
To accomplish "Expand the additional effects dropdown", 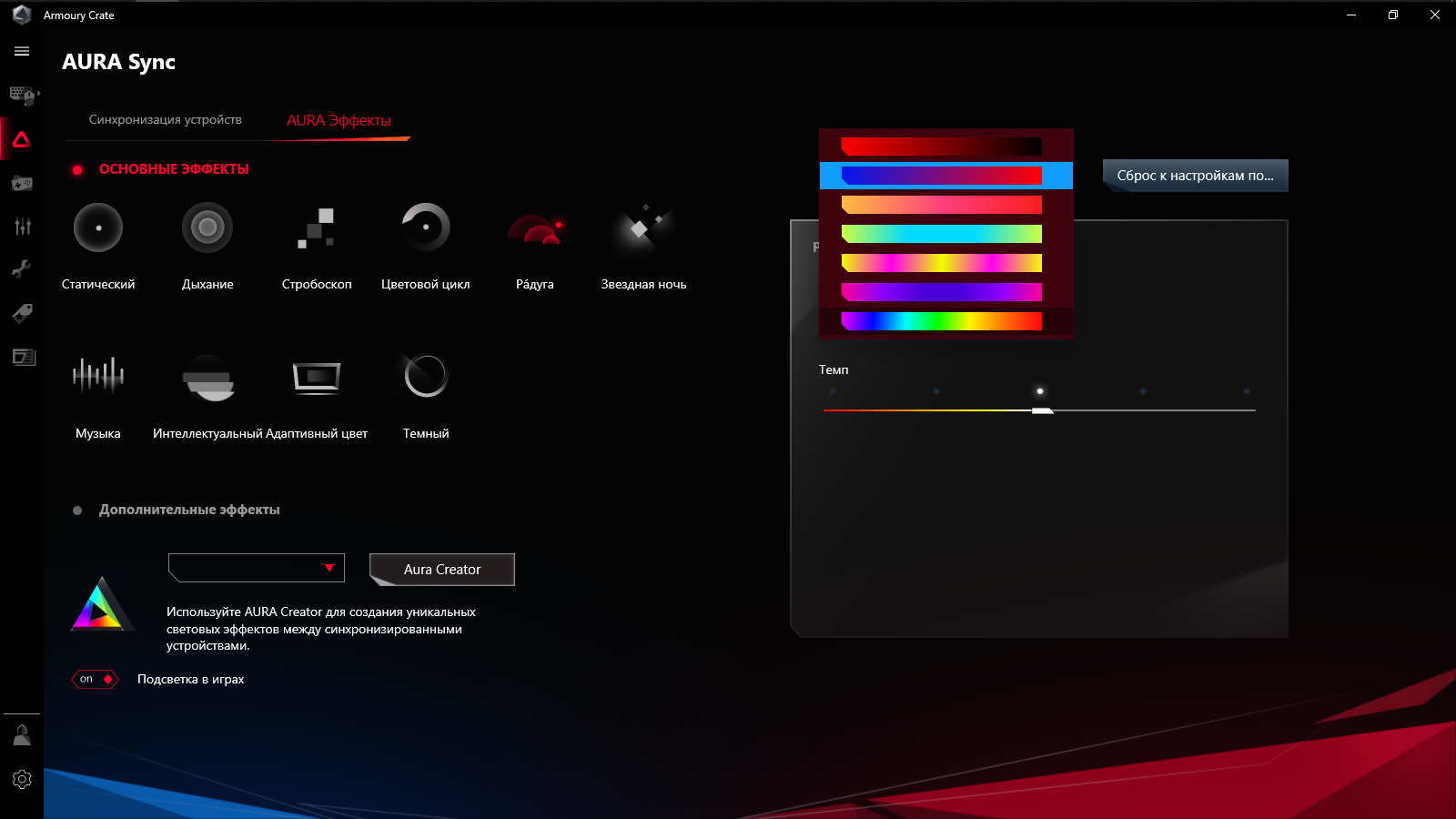I will (257, 568).
